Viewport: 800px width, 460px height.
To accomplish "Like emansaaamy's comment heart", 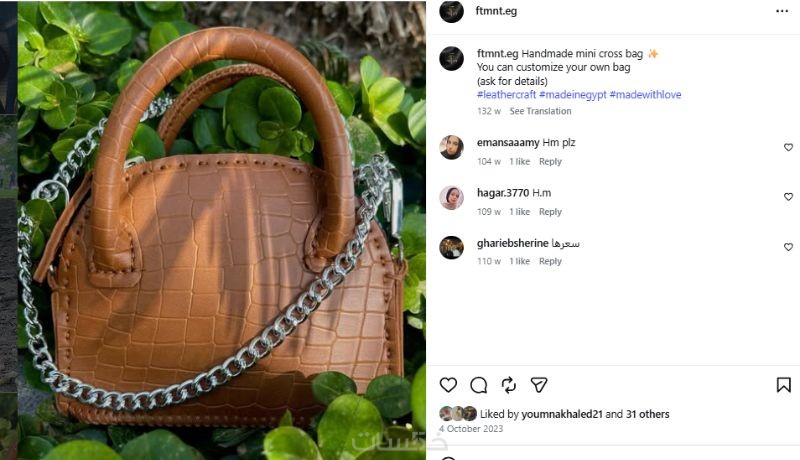I will coord(788,147).
